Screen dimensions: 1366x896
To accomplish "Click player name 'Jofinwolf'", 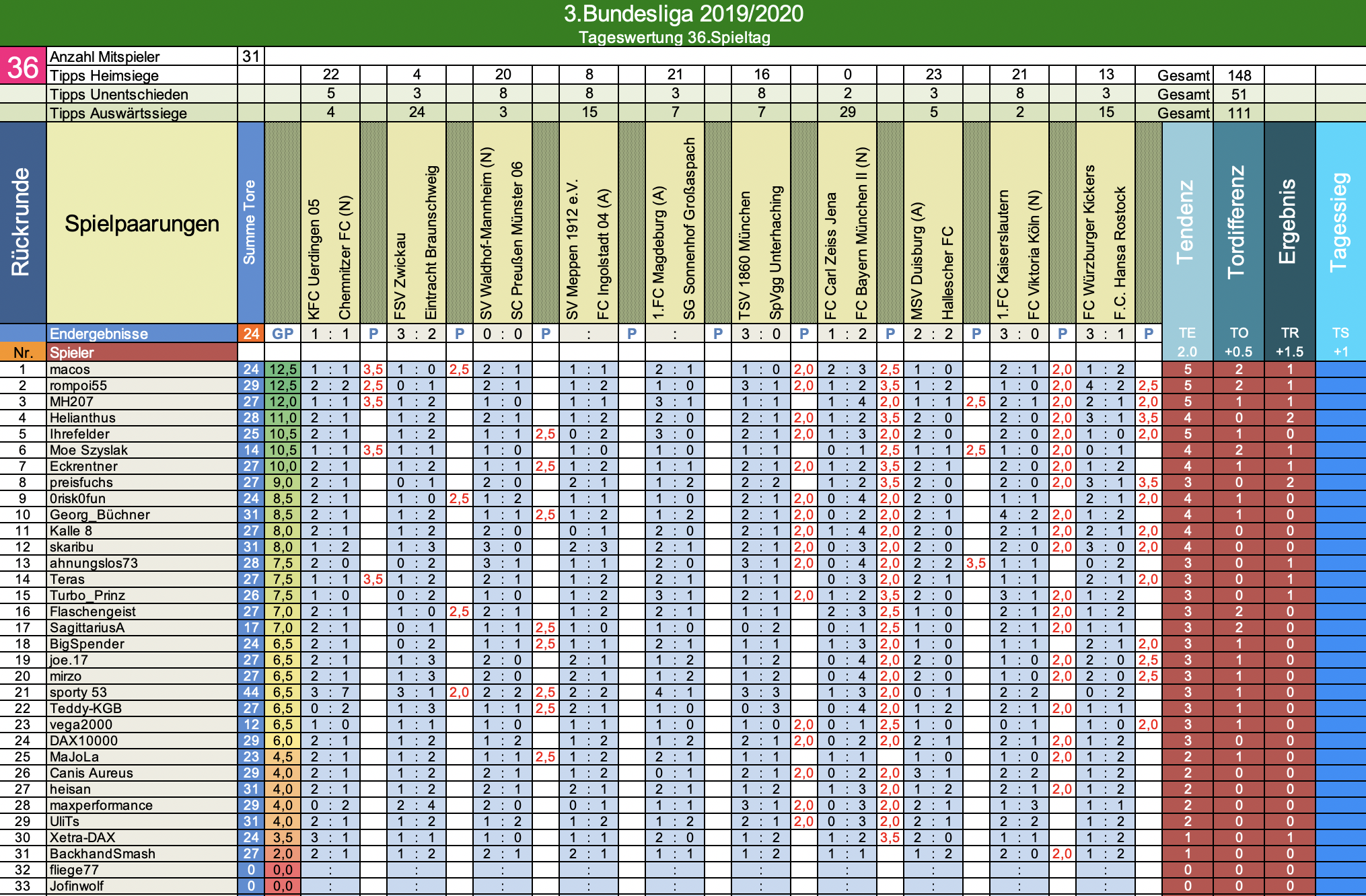I will click(x=77, y=886).
